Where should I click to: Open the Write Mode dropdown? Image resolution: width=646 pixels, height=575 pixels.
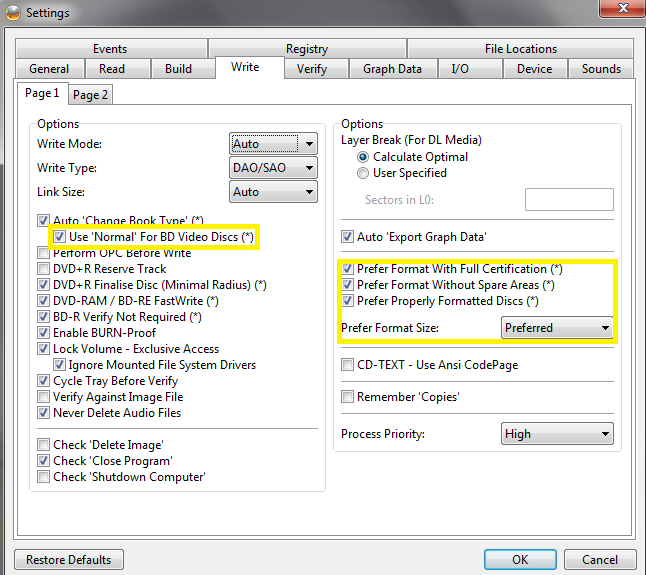[273, 144]
